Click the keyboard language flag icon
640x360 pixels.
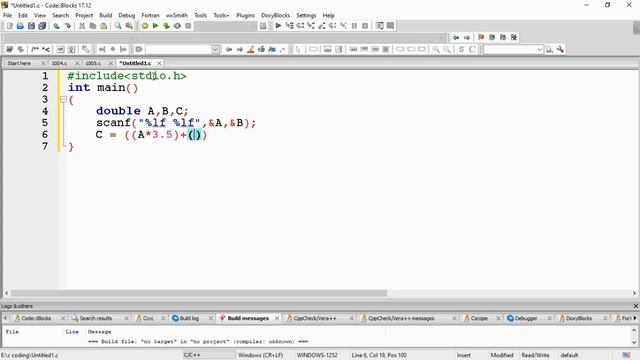pos(626,355)
